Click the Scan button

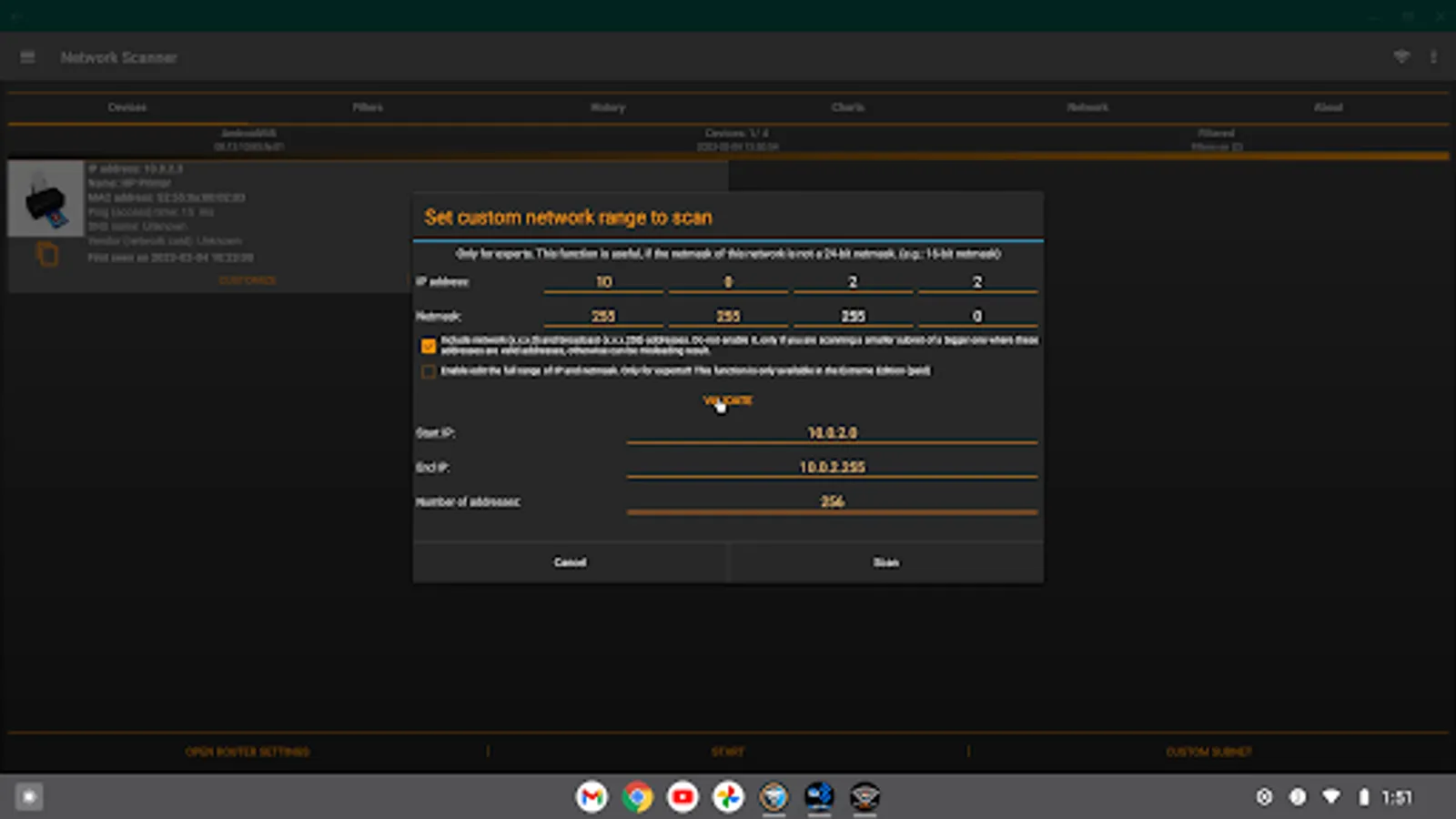[886, 562]
